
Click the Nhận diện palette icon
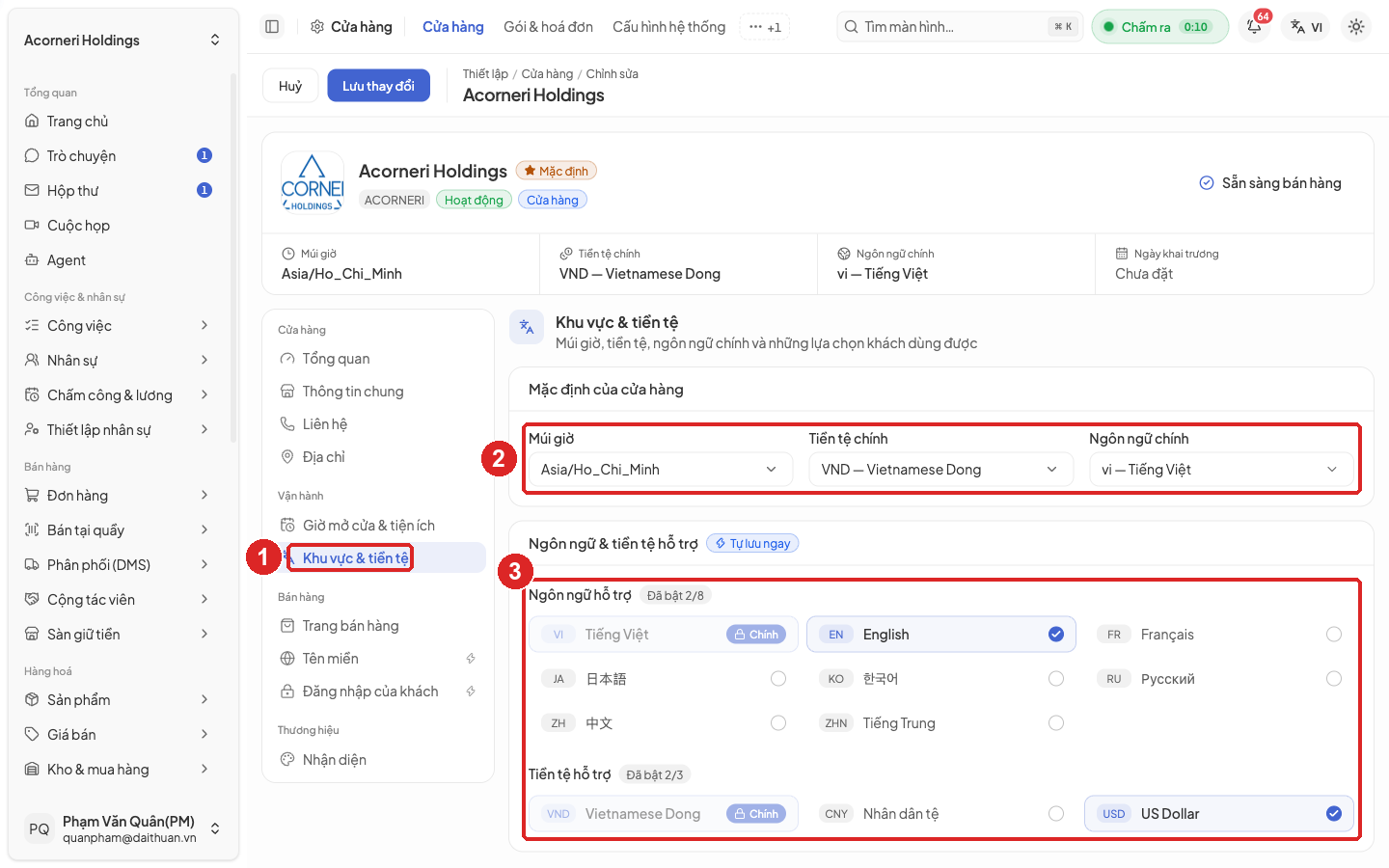(x=287, y=760)
